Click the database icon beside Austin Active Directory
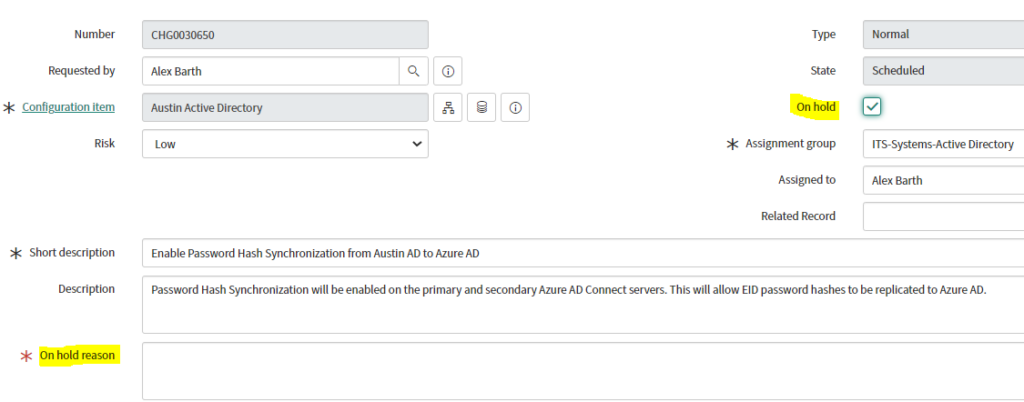 (481, 108)
